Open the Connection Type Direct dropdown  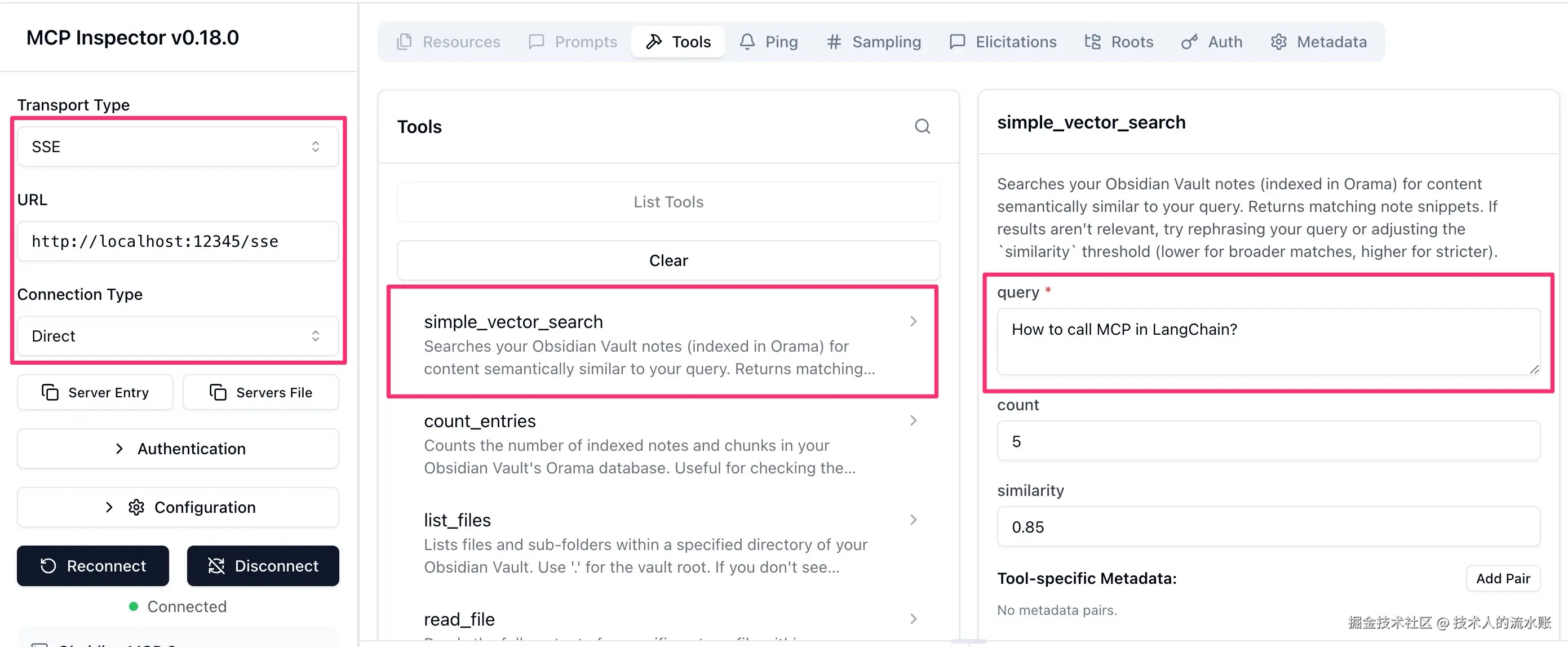178,335
